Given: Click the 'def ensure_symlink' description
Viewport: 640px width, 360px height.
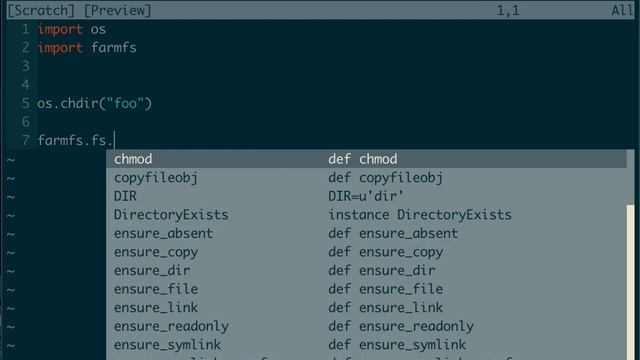Looking at the screenshot, I should [x=397, y=345].
